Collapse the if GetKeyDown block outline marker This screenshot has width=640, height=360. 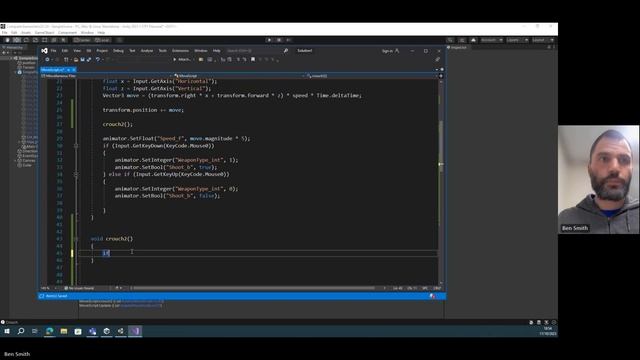tap(76, 146)
